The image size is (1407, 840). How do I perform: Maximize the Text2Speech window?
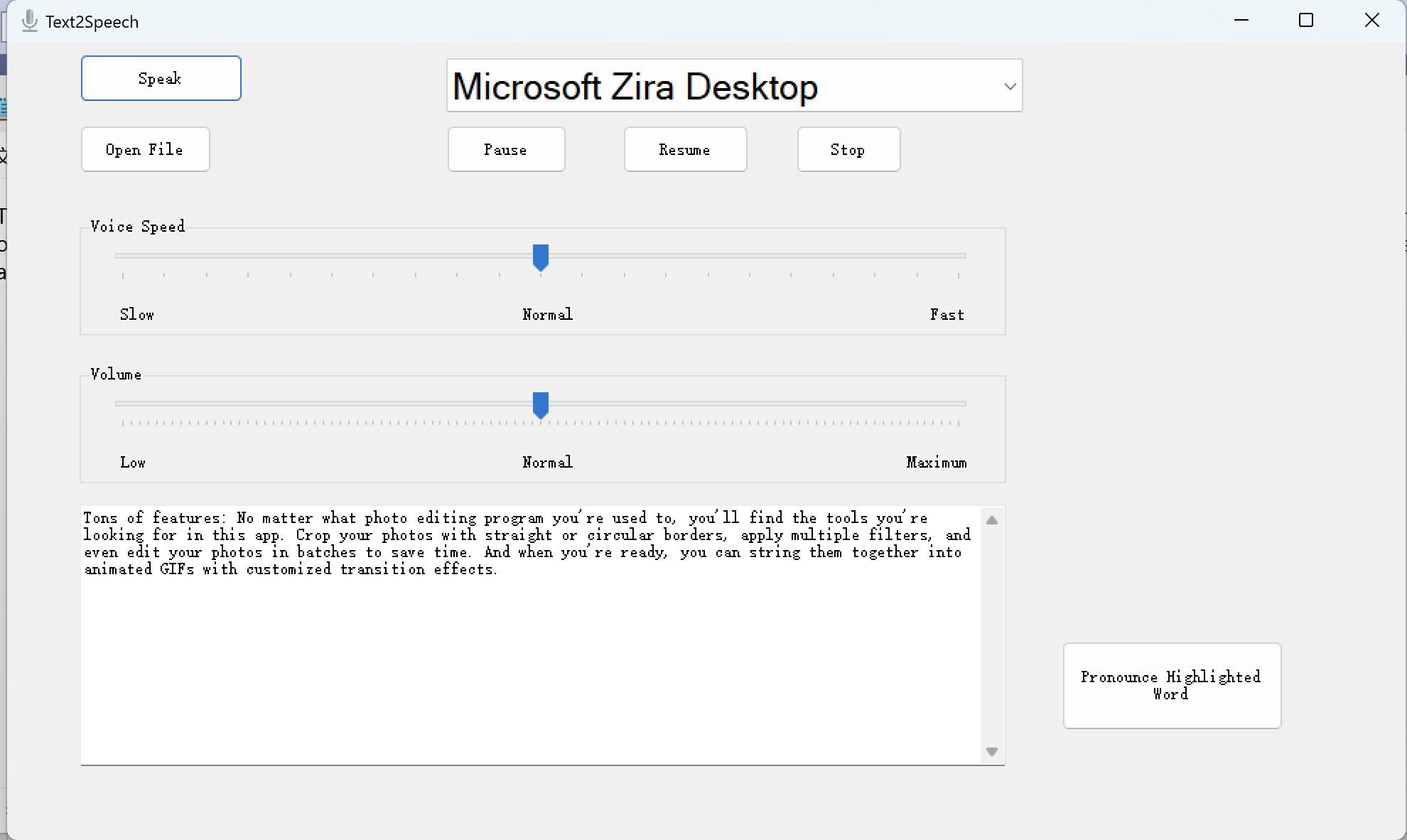(1305, 21)
